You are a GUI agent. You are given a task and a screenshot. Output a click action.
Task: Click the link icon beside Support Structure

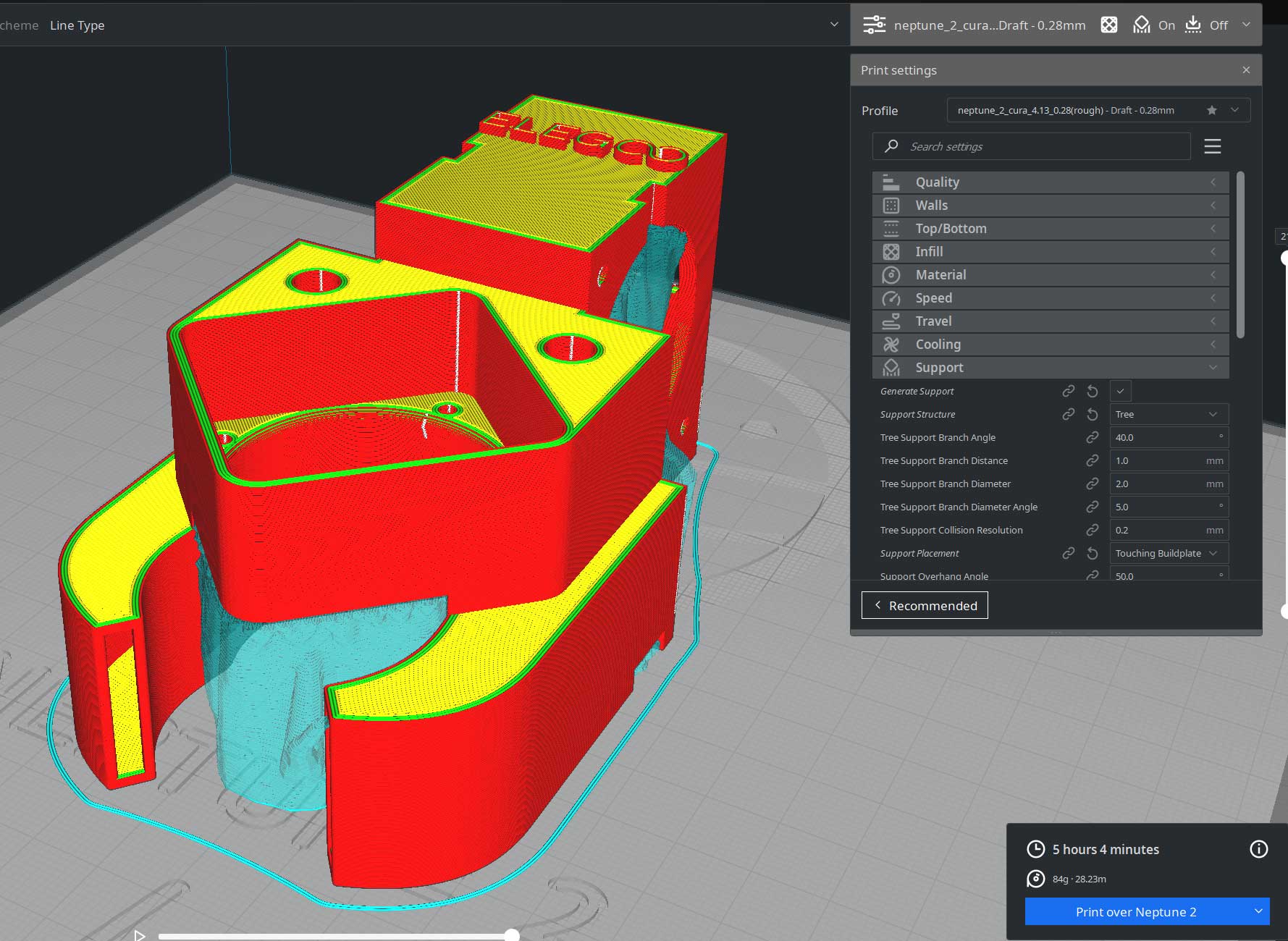1069,414
